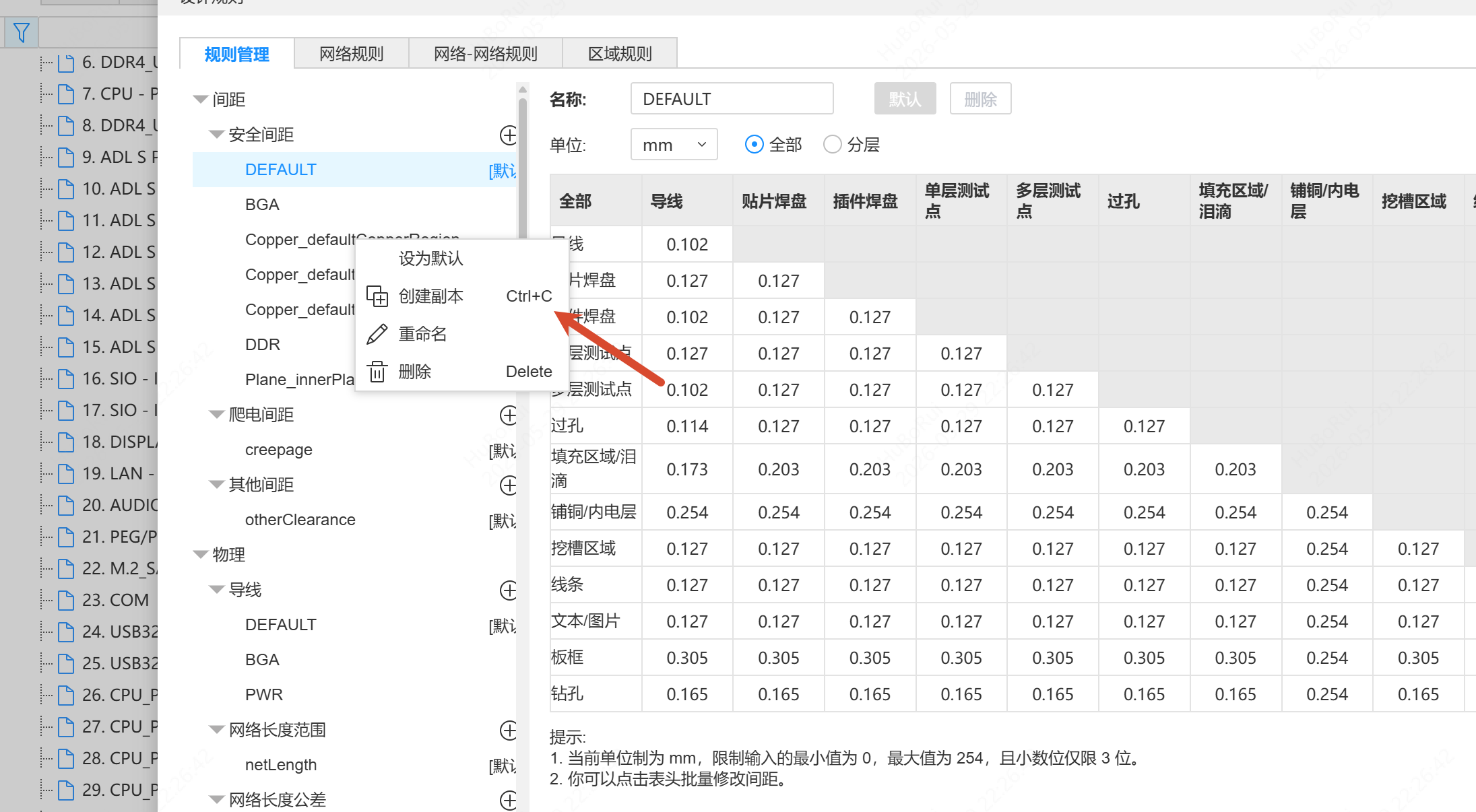Select the 过孔 column header
1476x812 pixels.
click(x=1144, y=201)
